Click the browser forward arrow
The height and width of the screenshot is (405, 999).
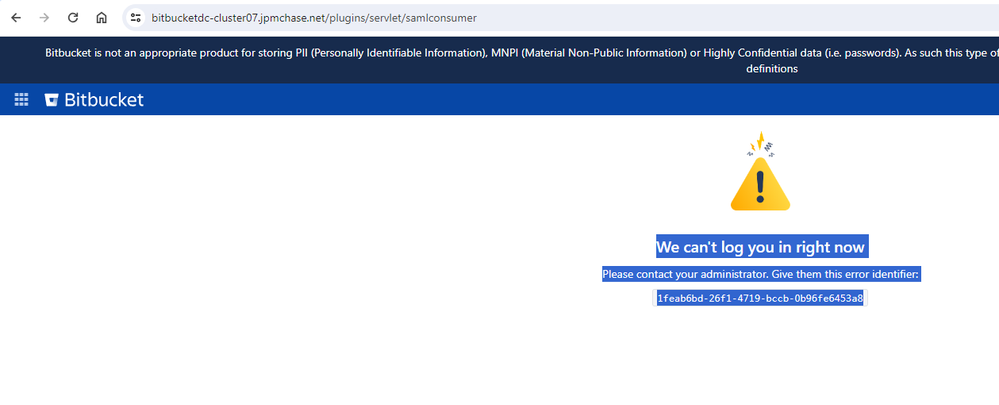coord(45,18)
